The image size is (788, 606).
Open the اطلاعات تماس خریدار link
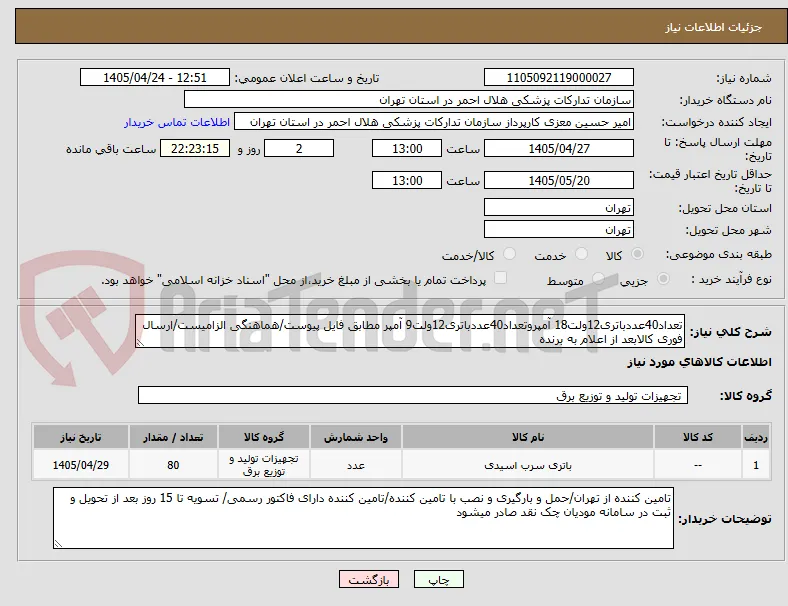click(176, 122)
